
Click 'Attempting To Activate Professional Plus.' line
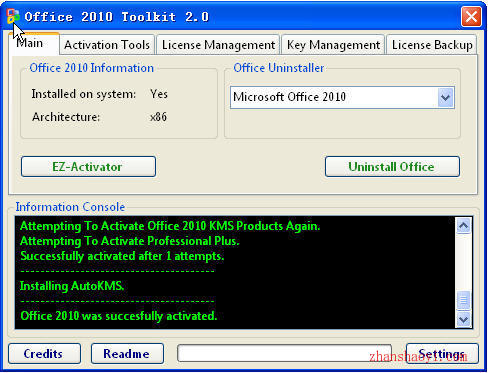(x=130, y=241)
